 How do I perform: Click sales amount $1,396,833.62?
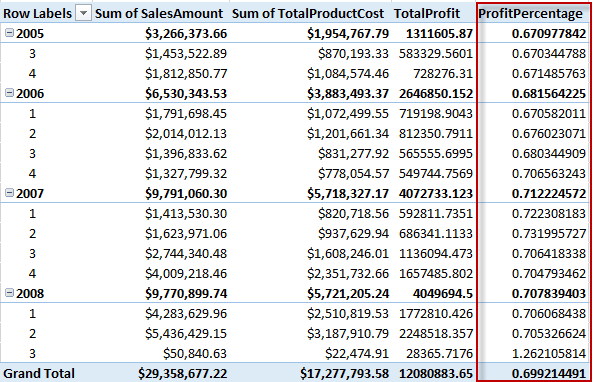click(x=186, y=153)
